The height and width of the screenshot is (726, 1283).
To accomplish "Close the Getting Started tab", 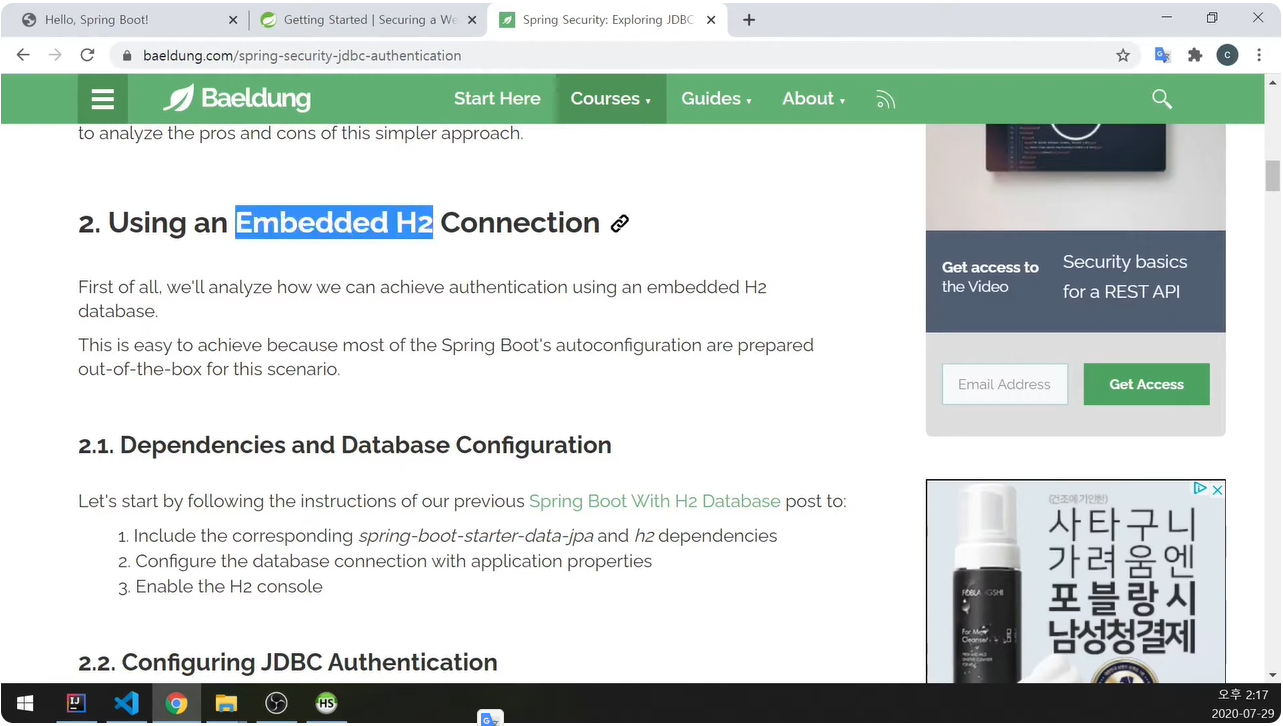I will pos(472,20).
